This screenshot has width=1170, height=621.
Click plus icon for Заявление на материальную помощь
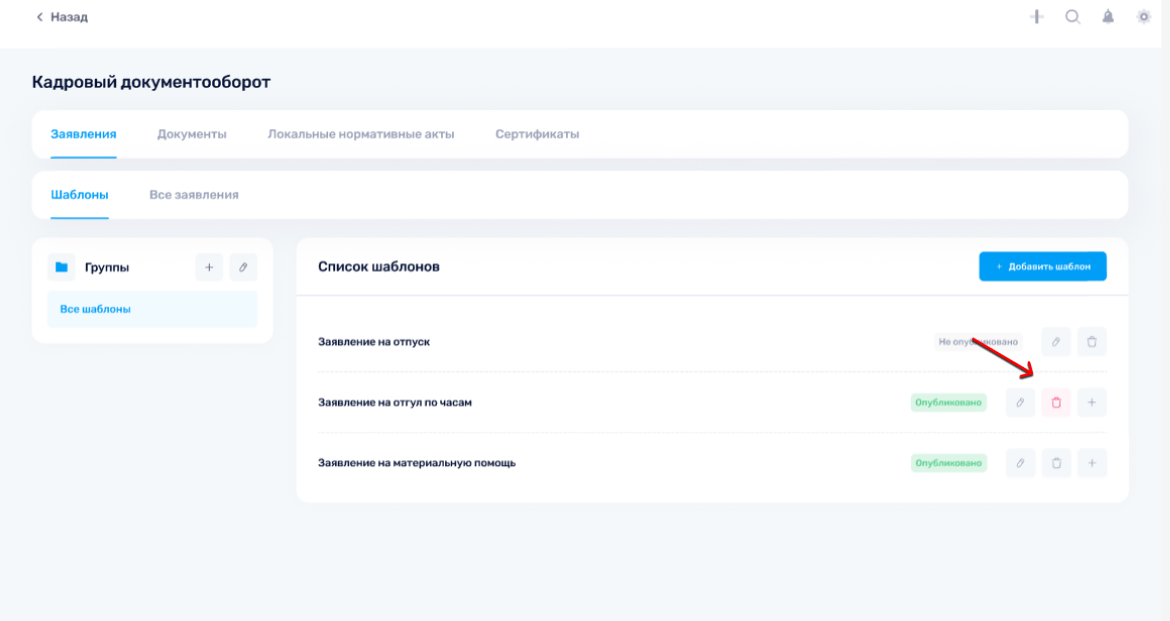click(x=1092, y=463)
